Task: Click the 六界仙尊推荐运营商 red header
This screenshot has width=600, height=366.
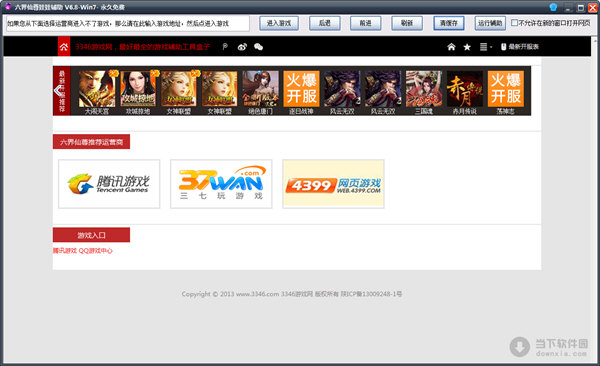Action: pyautogui.click(x=91, y=142)
